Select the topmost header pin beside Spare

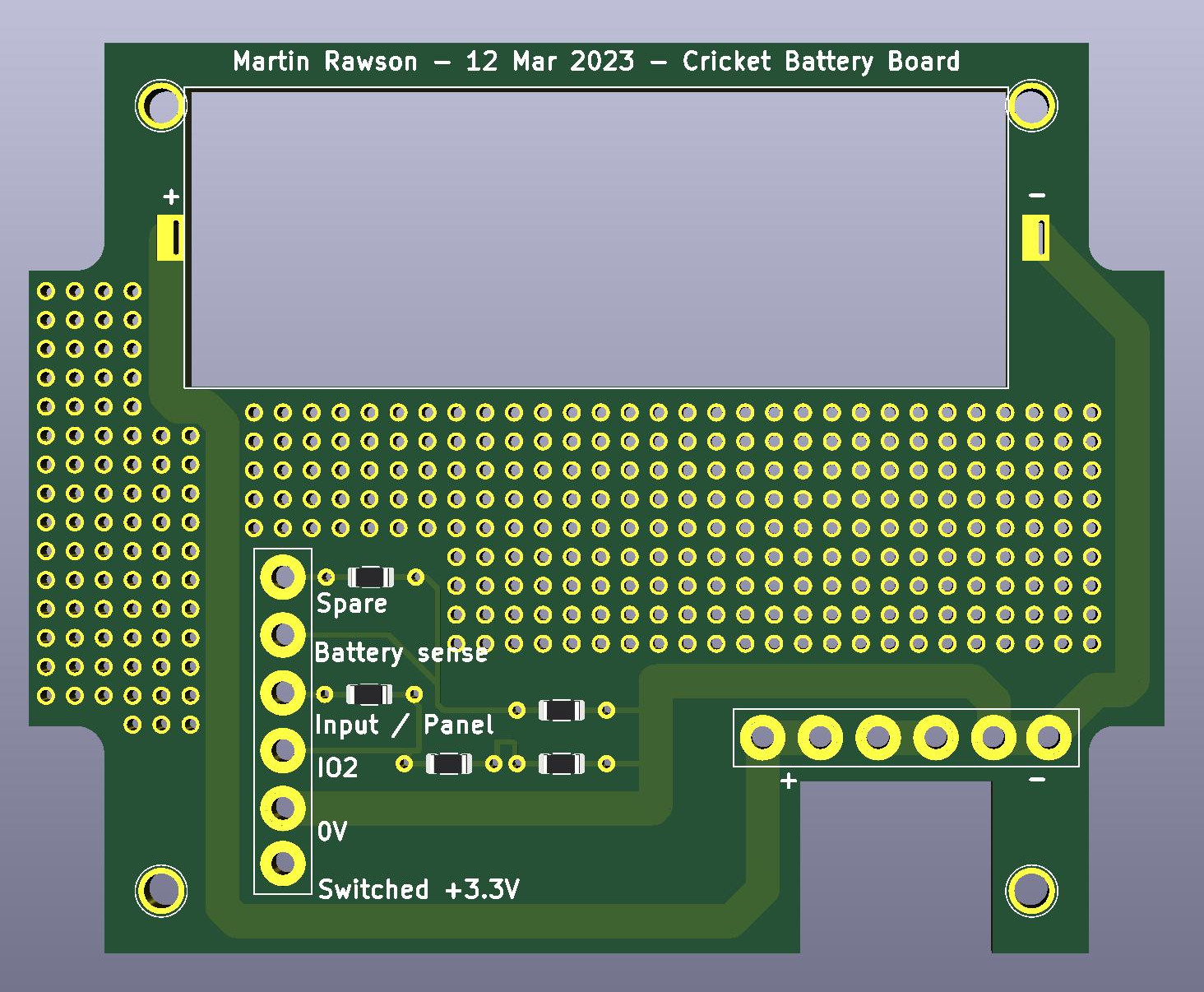tap(283, 577)
